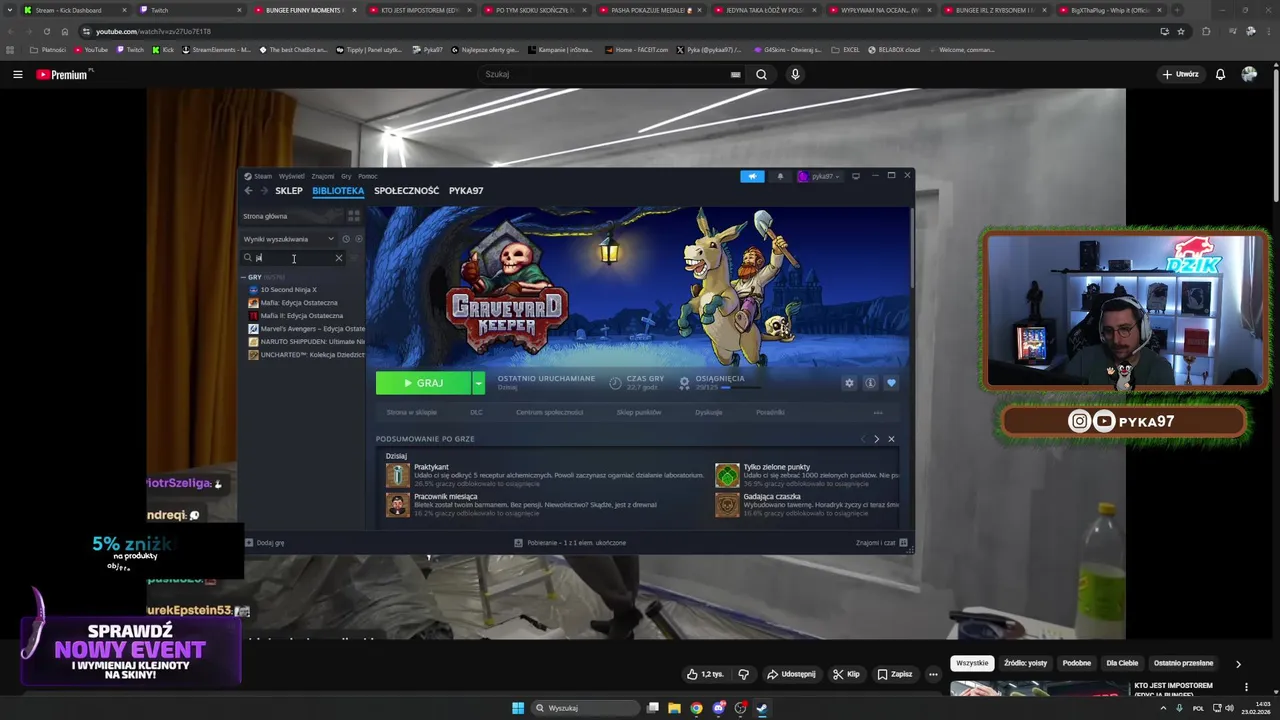This screenshot has width=1280, height=720.
Task: Click Pracownik miesiąca achievement icon
Action: (x=398, y=504)
